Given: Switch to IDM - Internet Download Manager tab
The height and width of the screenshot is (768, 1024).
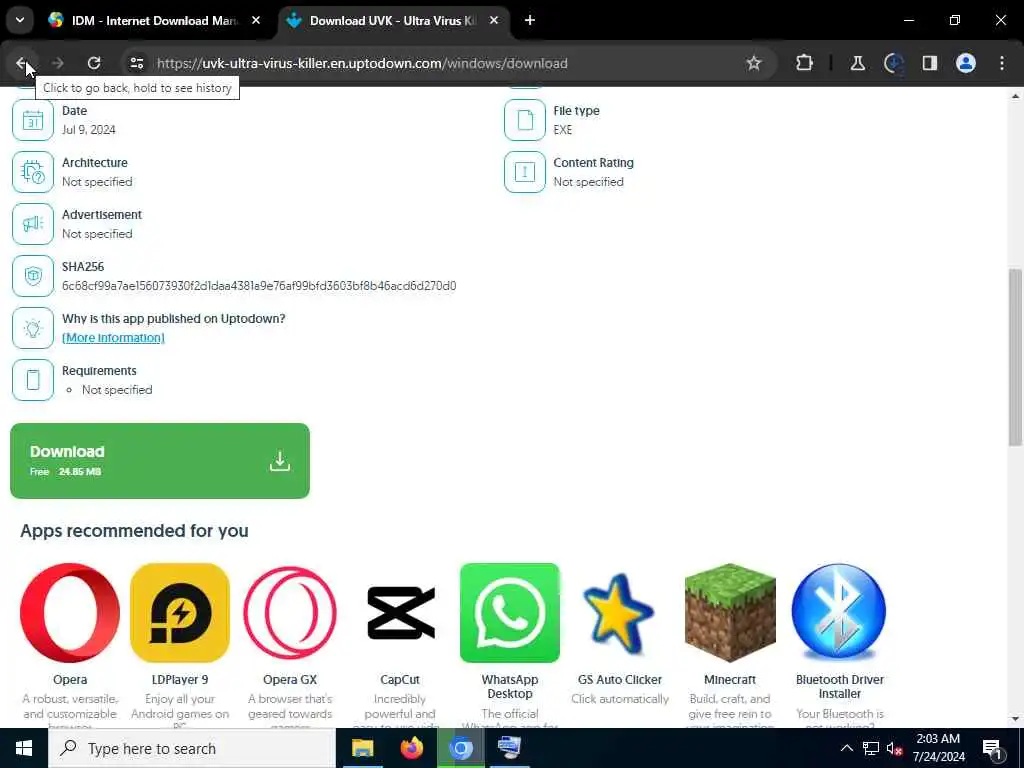Looking at the screenshot, I should pyautogui.click(x=154, y=20).
